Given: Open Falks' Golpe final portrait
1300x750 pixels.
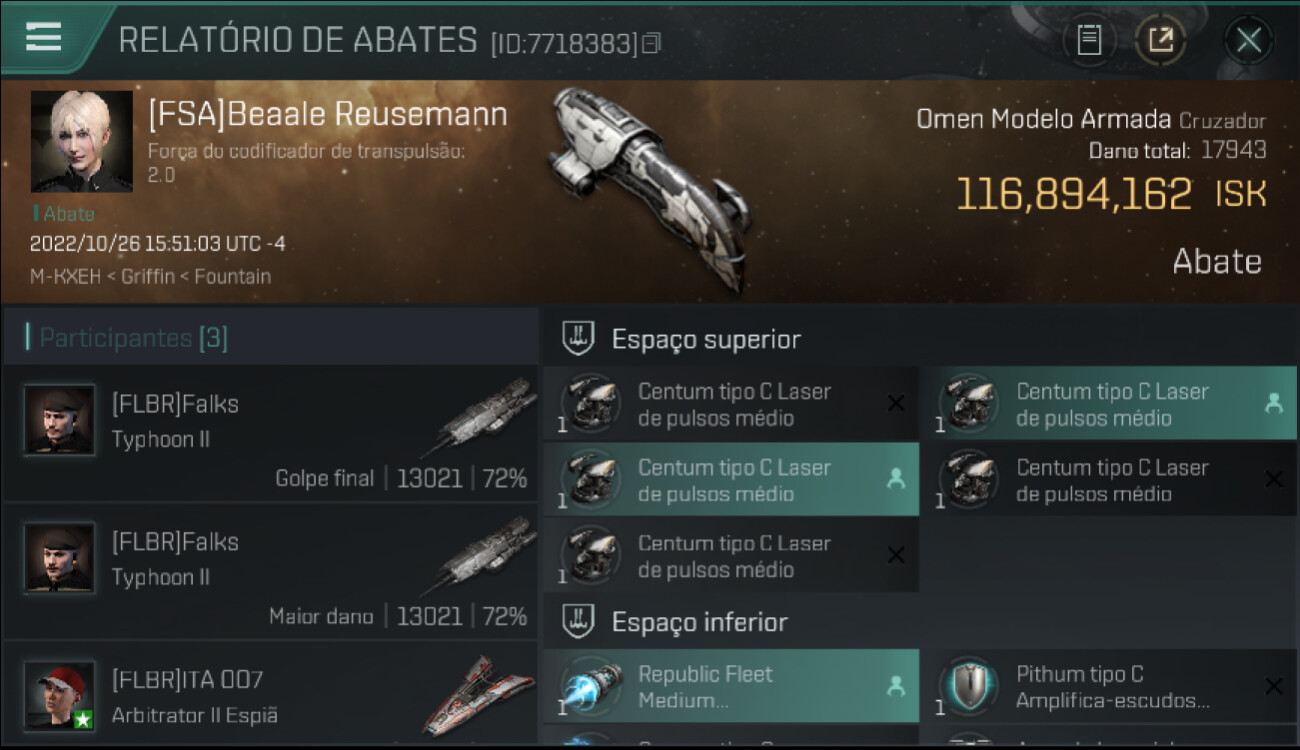Looking at the screenshot, I should (60, 420).
